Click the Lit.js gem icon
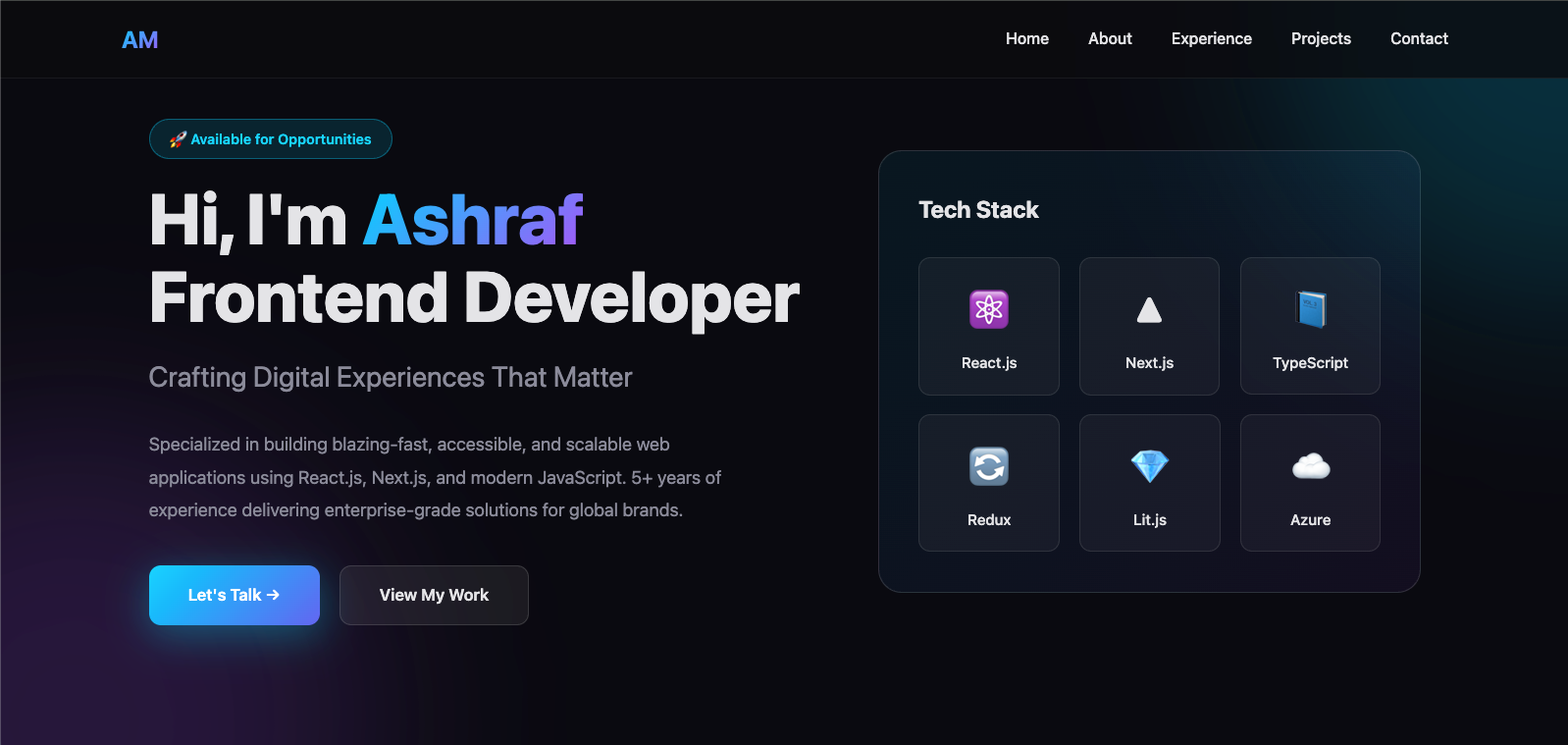This screenshot has width=1568, height=745. pos(1149,466)
